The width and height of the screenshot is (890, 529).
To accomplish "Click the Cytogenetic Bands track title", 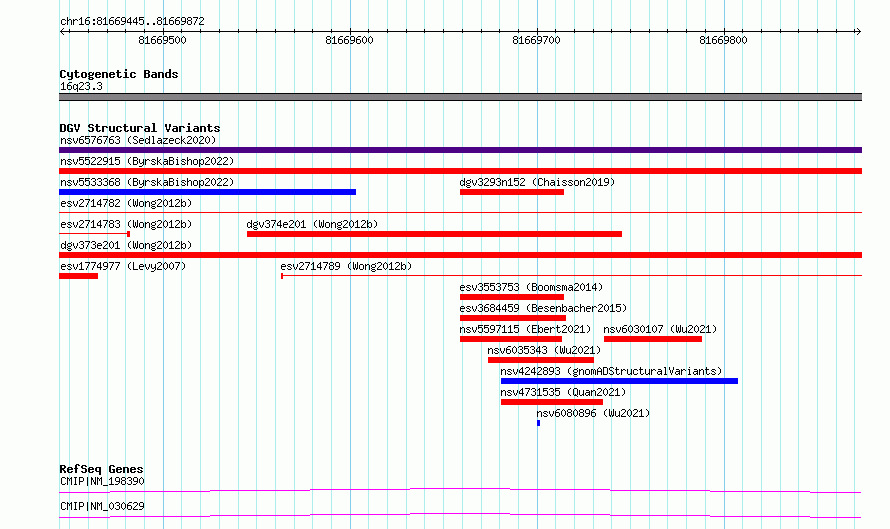I will 119,74.
